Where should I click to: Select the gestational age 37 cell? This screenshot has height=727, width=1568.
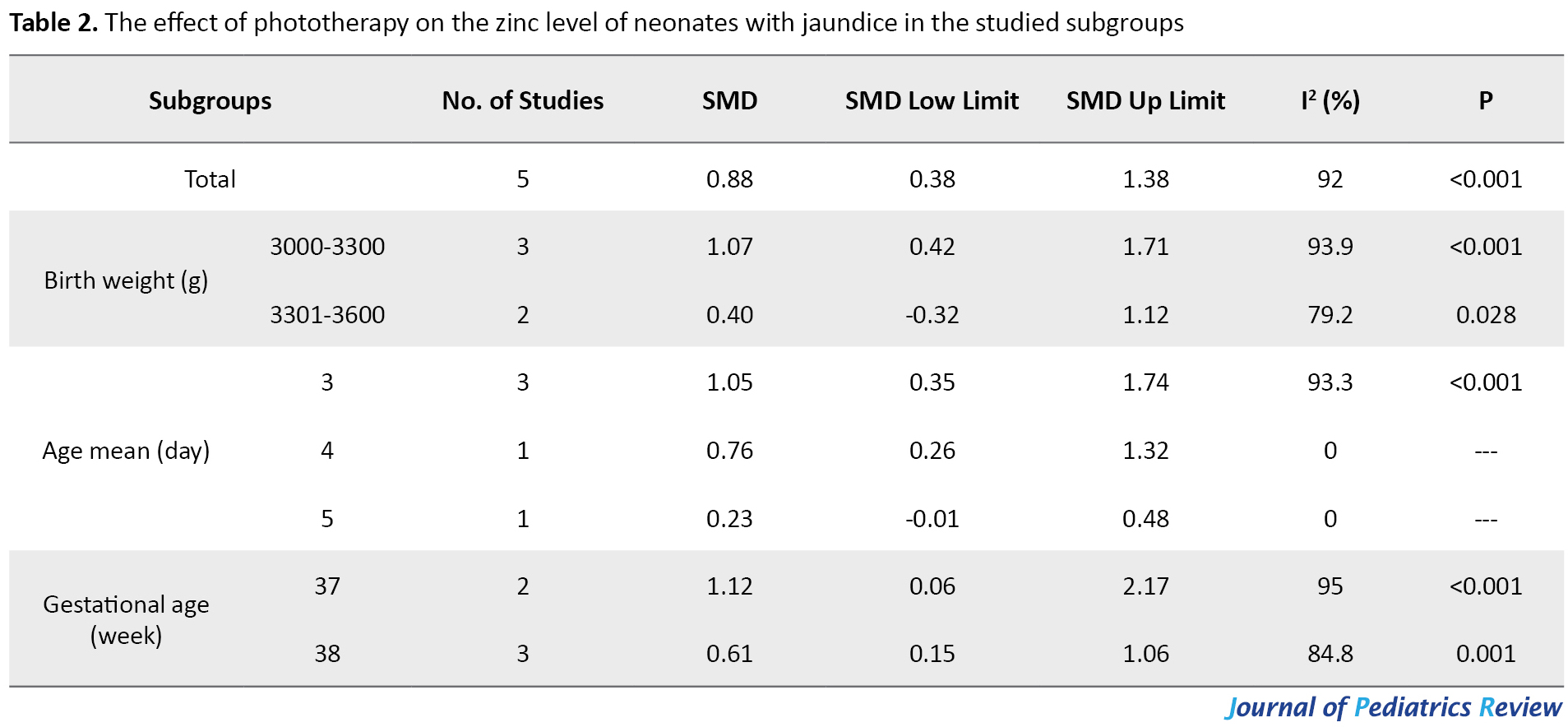point(327,586)
